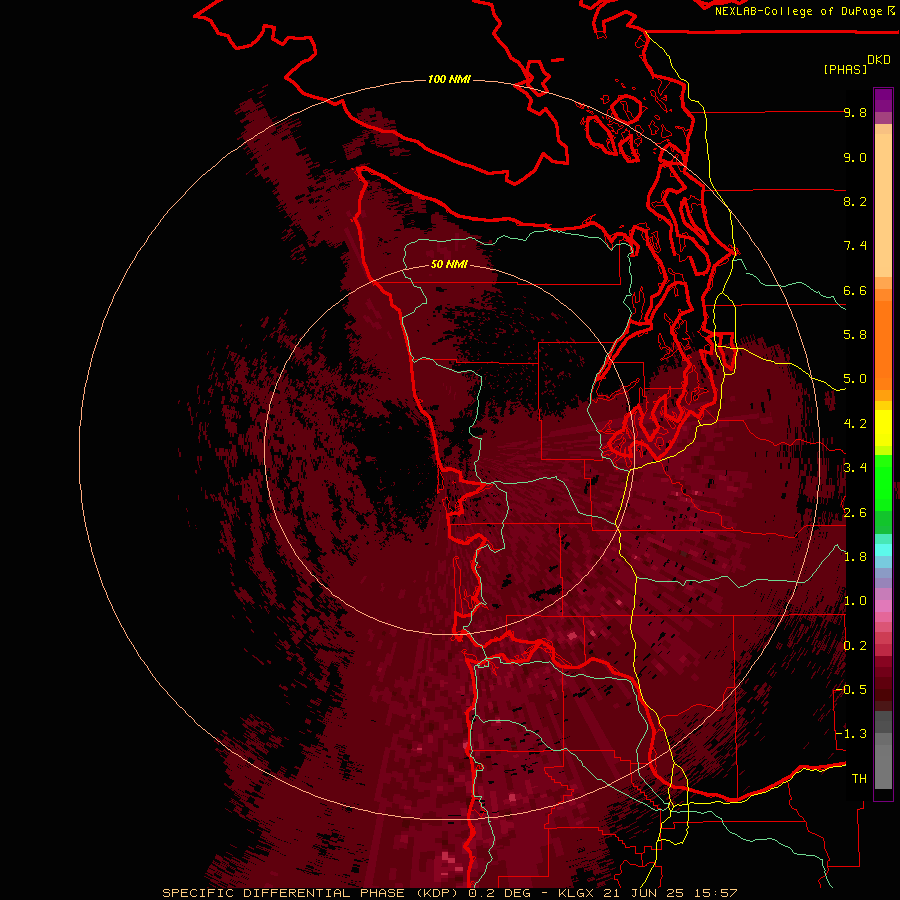Click the 3.4 color scale value
Screen dimensions: 900x900
pos(855,468)
